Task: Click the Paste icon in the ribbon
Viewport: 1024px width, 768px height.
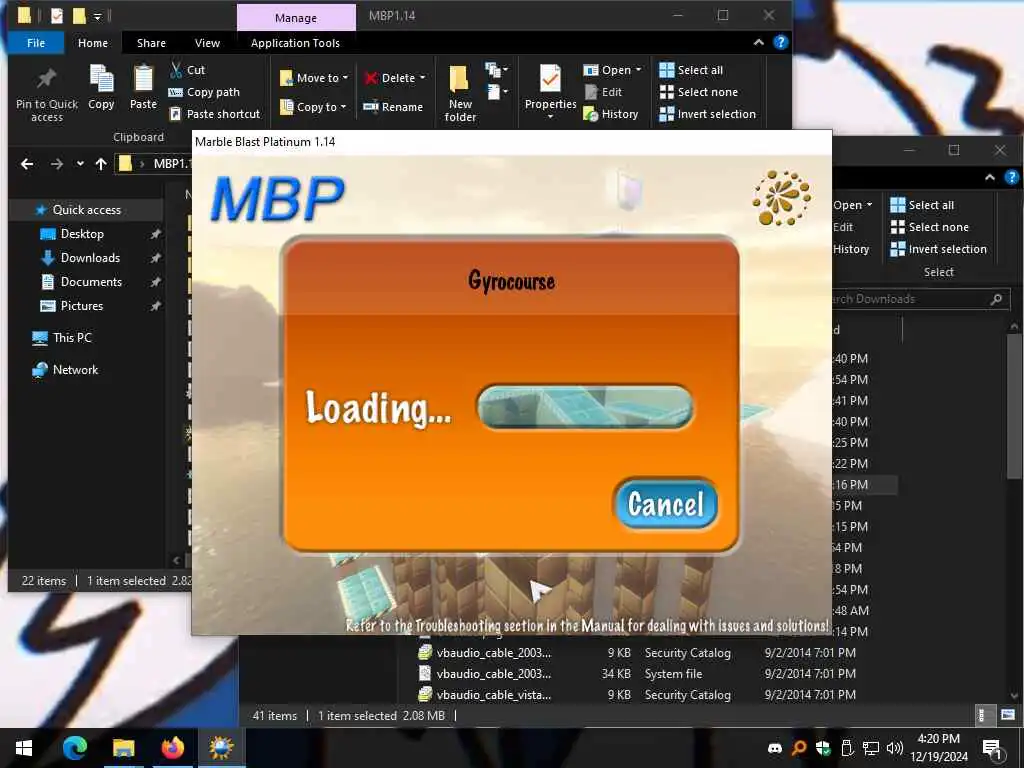Action: tap(143, 87)
